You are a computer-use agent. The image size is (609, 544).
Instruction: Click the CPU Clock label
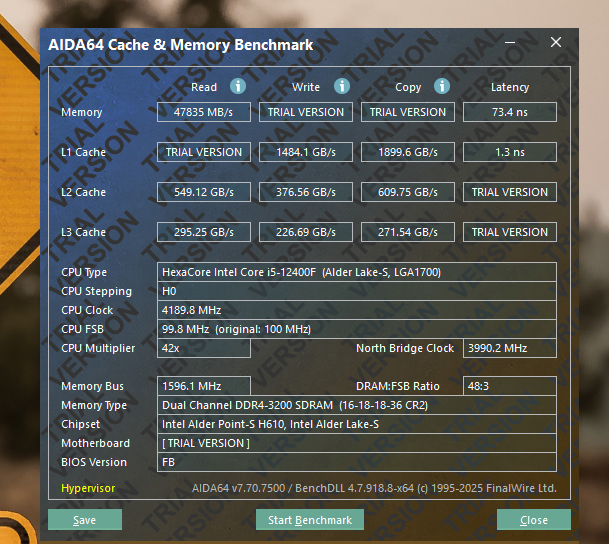(87, 310)
